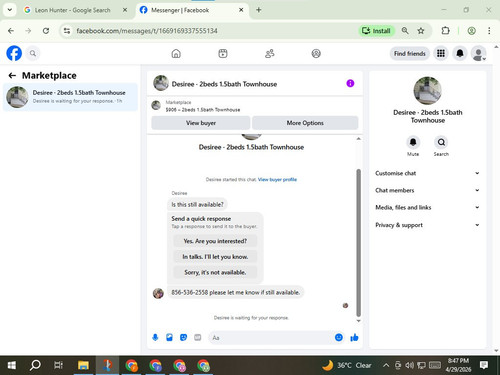Open Windows taskbar search
Viewport: 500px width, 375px height.
pyautogui.click(x=35, y=365)
